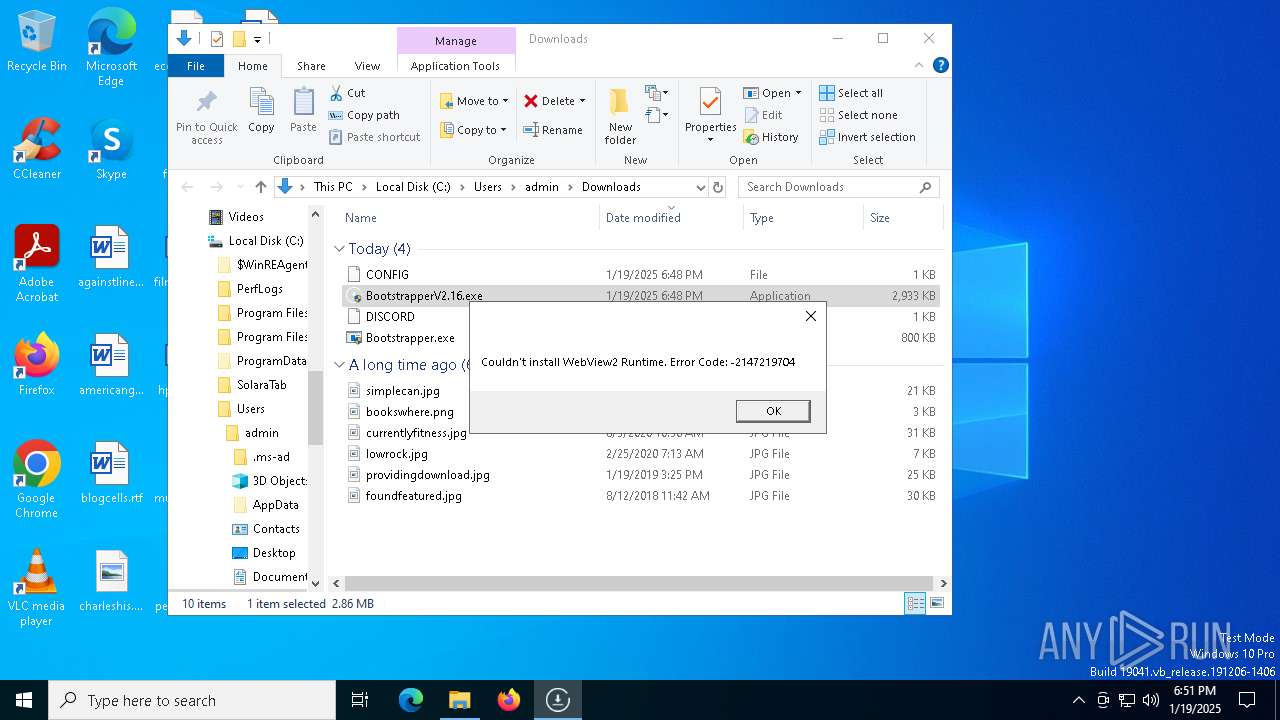Click the Search Downloads field
Viewport: 1280px width, 720px height.
[838, 187]
